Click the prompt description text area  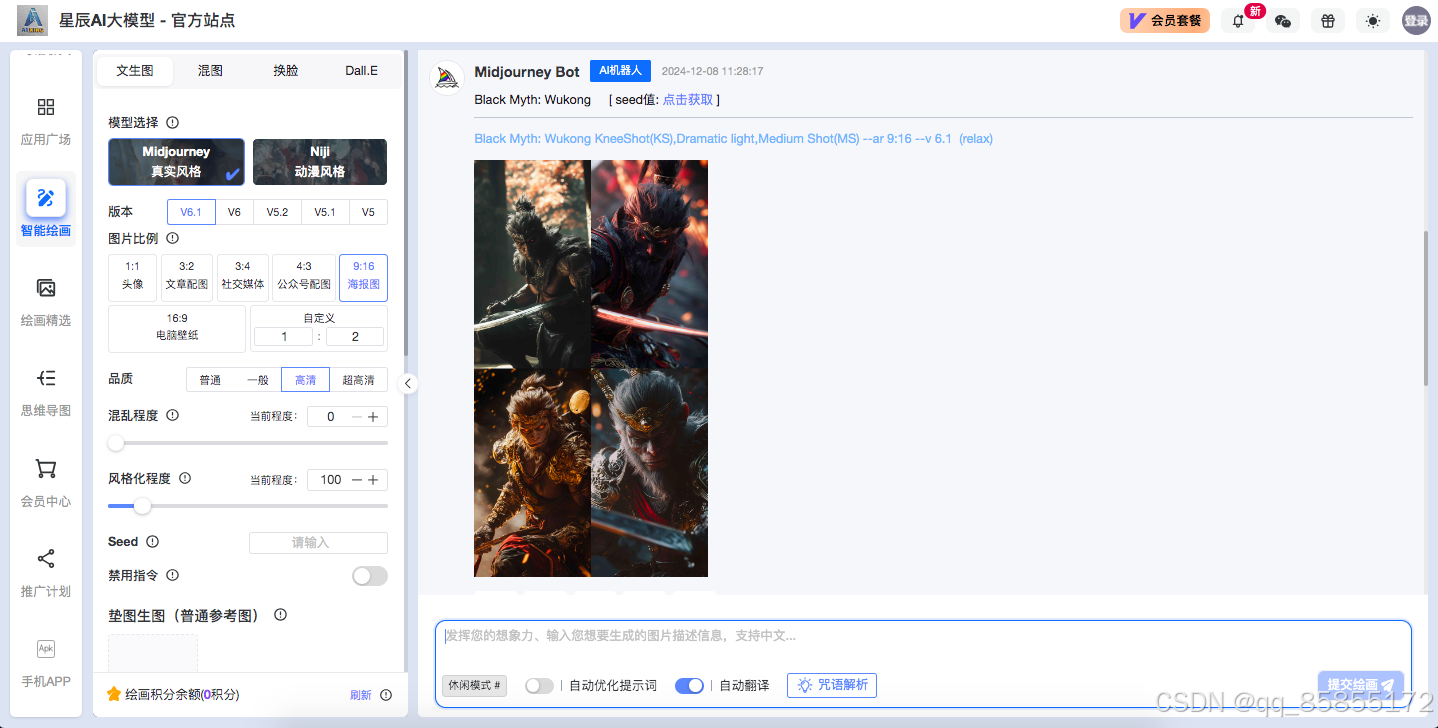tap(922, 645)
